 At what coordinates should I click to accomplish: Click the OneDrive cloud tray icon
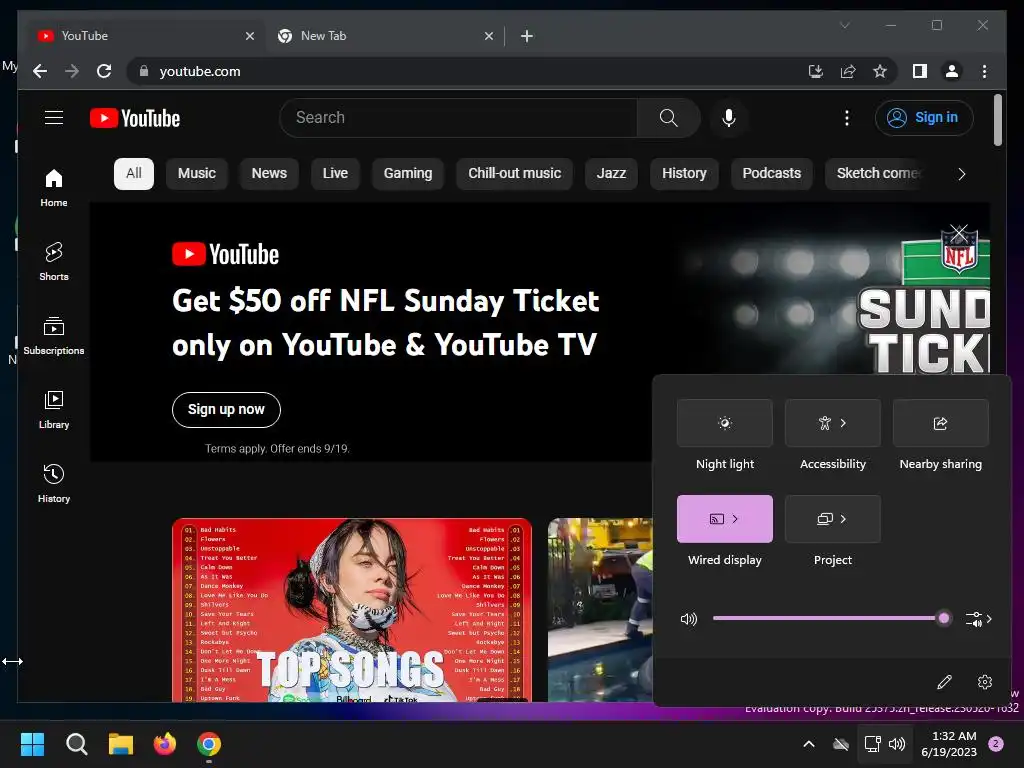click(840, 744)
